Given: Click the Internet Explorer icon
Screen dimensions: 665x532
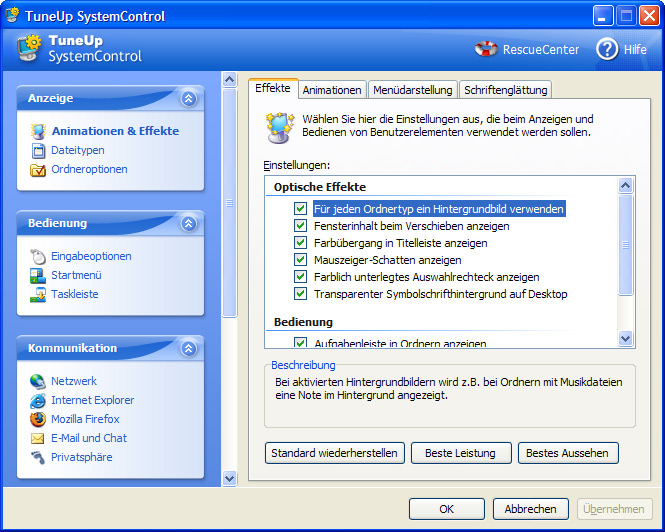Looking at the screenshot, I should [38, 400].
